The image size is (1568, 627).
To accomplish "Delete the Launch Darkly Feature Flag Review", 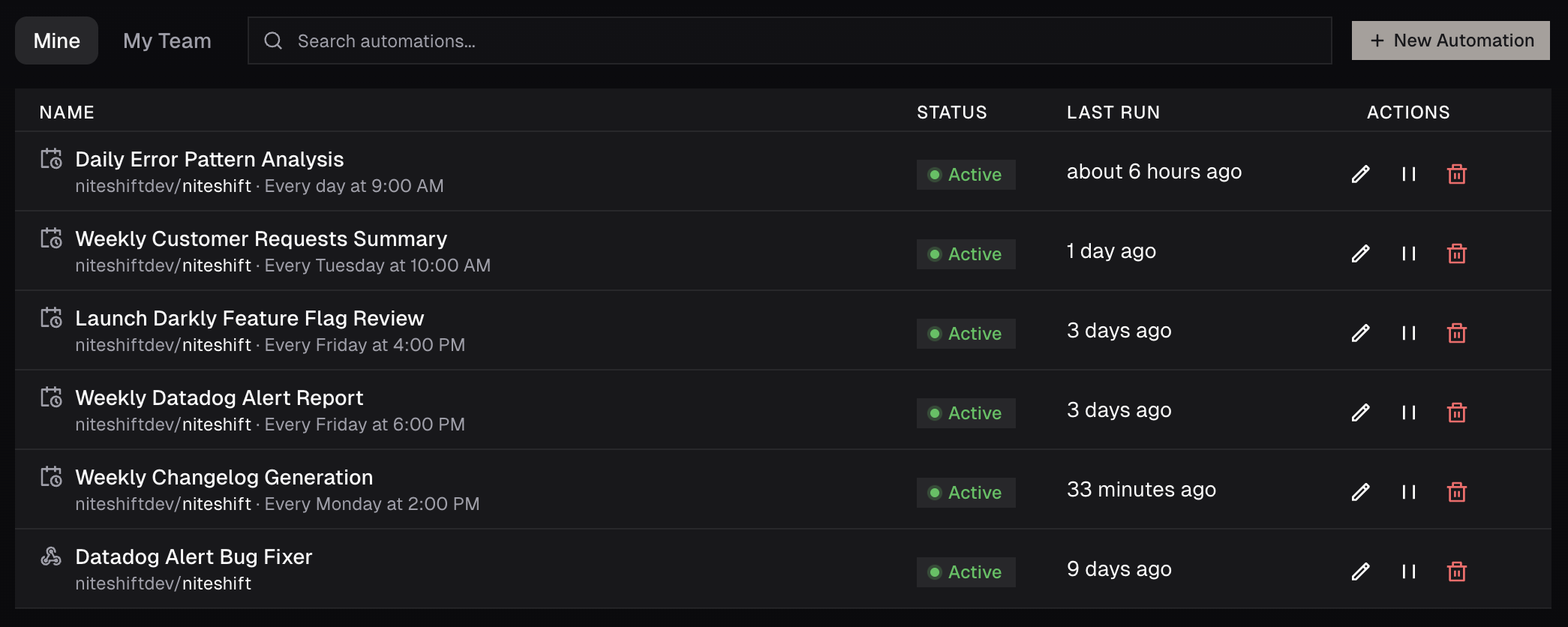I will 1456,334.
